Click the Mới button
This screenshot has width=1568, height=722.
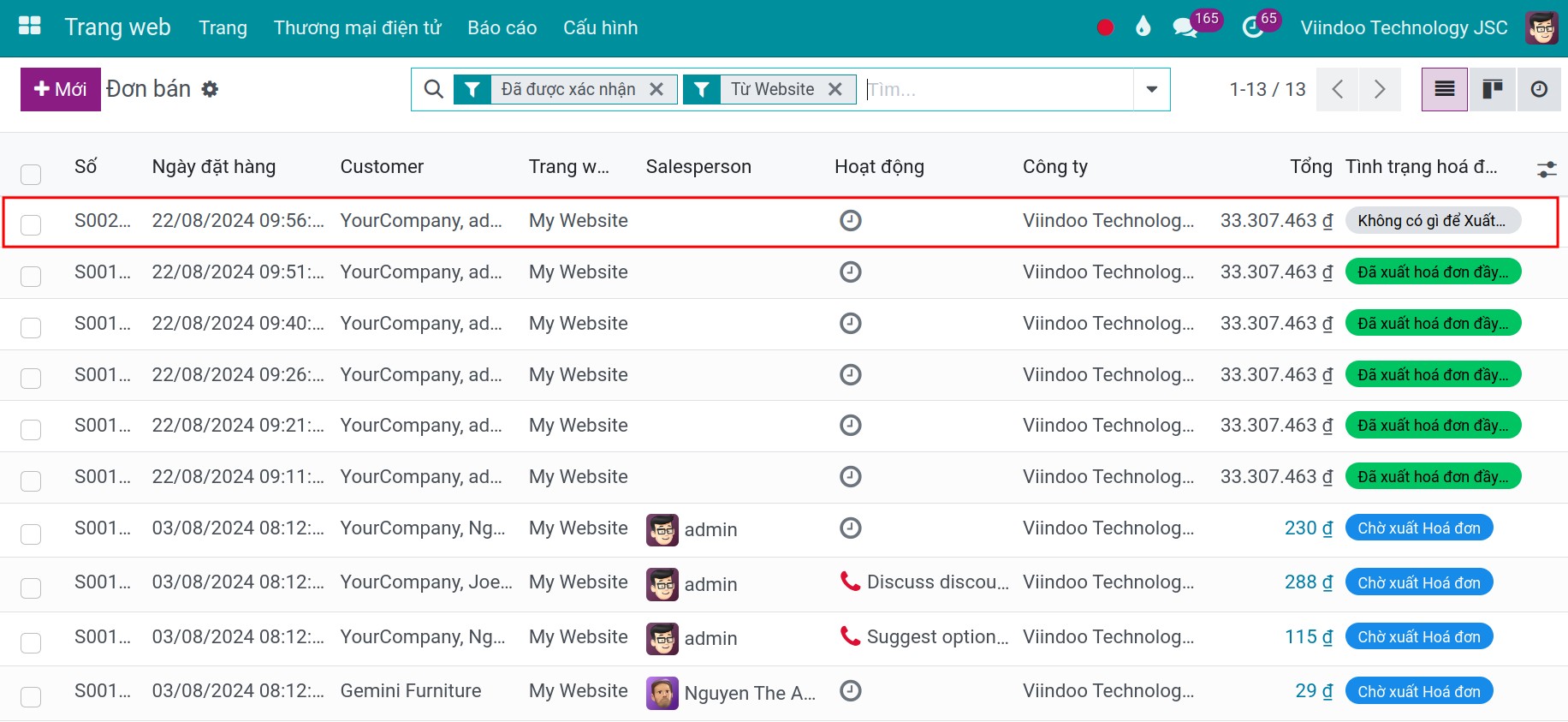(61, 89)
